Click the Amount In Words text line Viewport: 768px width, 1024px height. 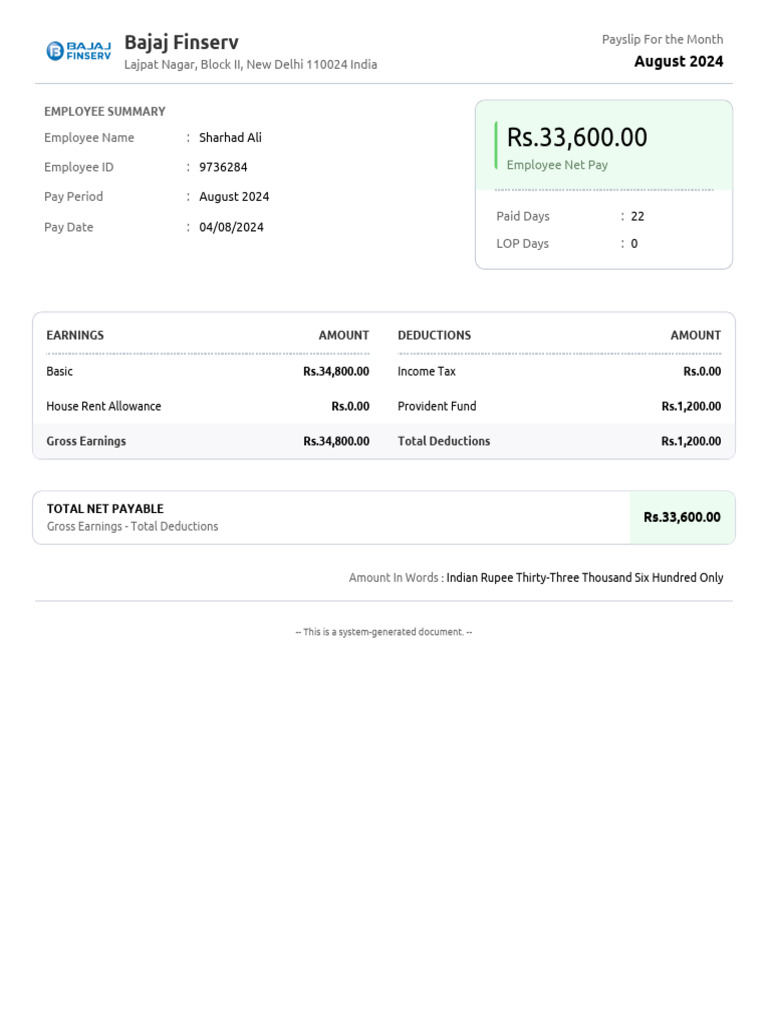[x=536, y=578]
